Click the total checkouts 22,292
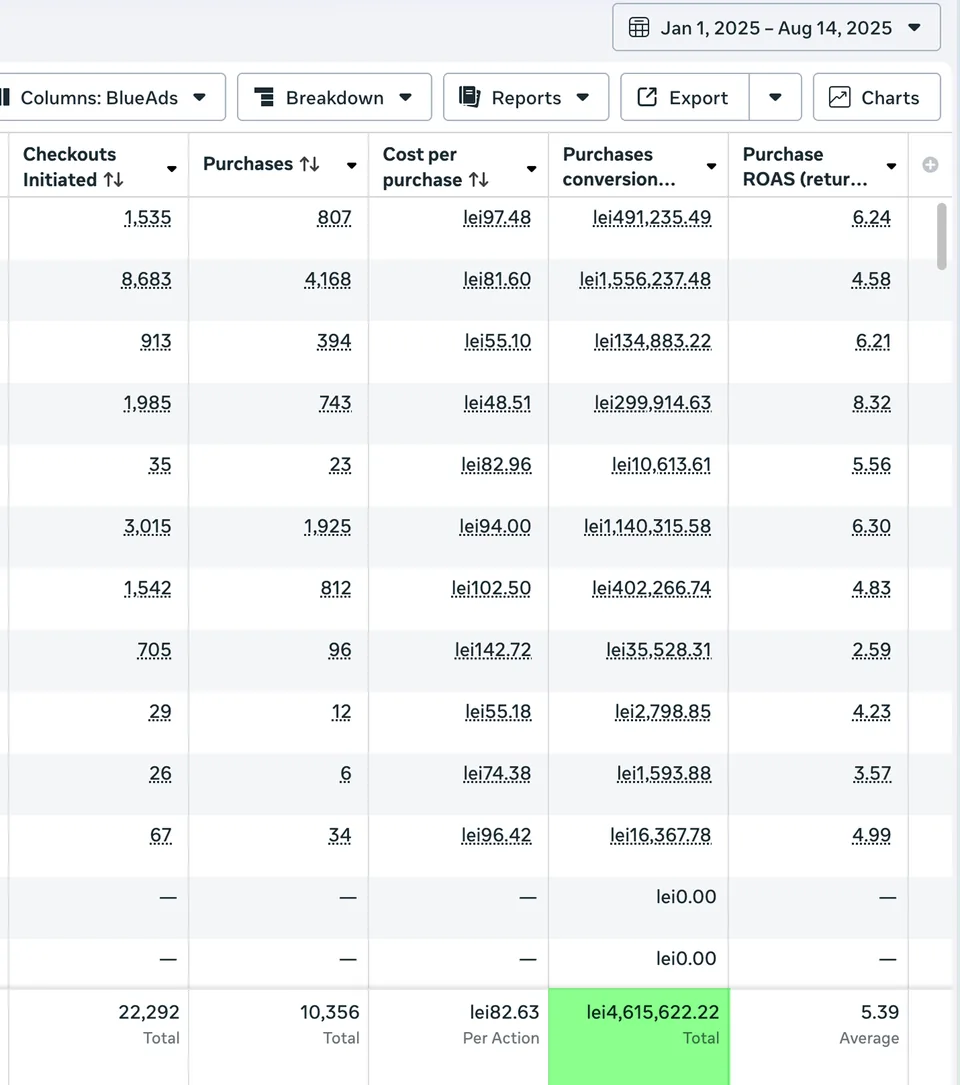960x1085 pixels. point(149,1012)
